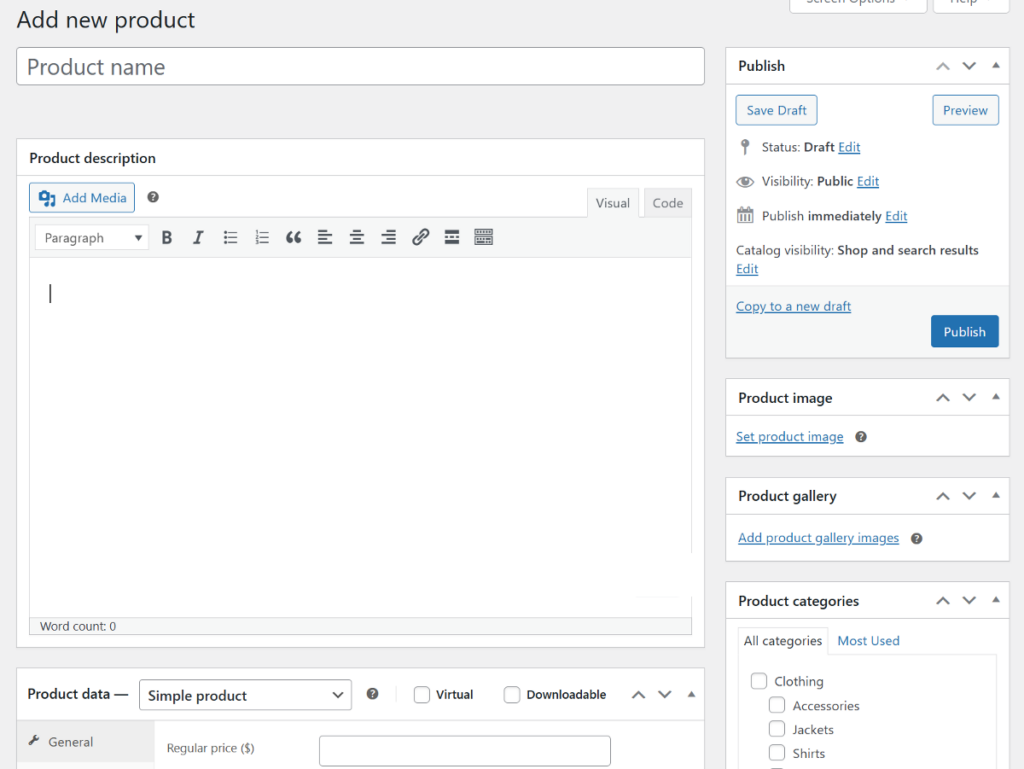Open the product type dropdown
1024x769 pixels.
(x=245, y=694)
